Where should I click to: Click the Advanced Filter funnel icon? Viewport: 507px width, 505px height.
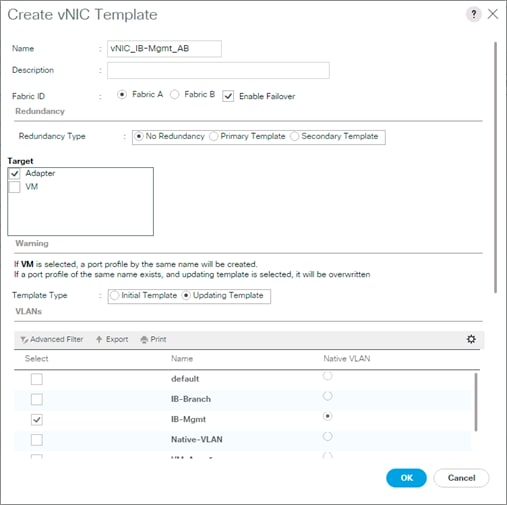click(x=24, y=340)
